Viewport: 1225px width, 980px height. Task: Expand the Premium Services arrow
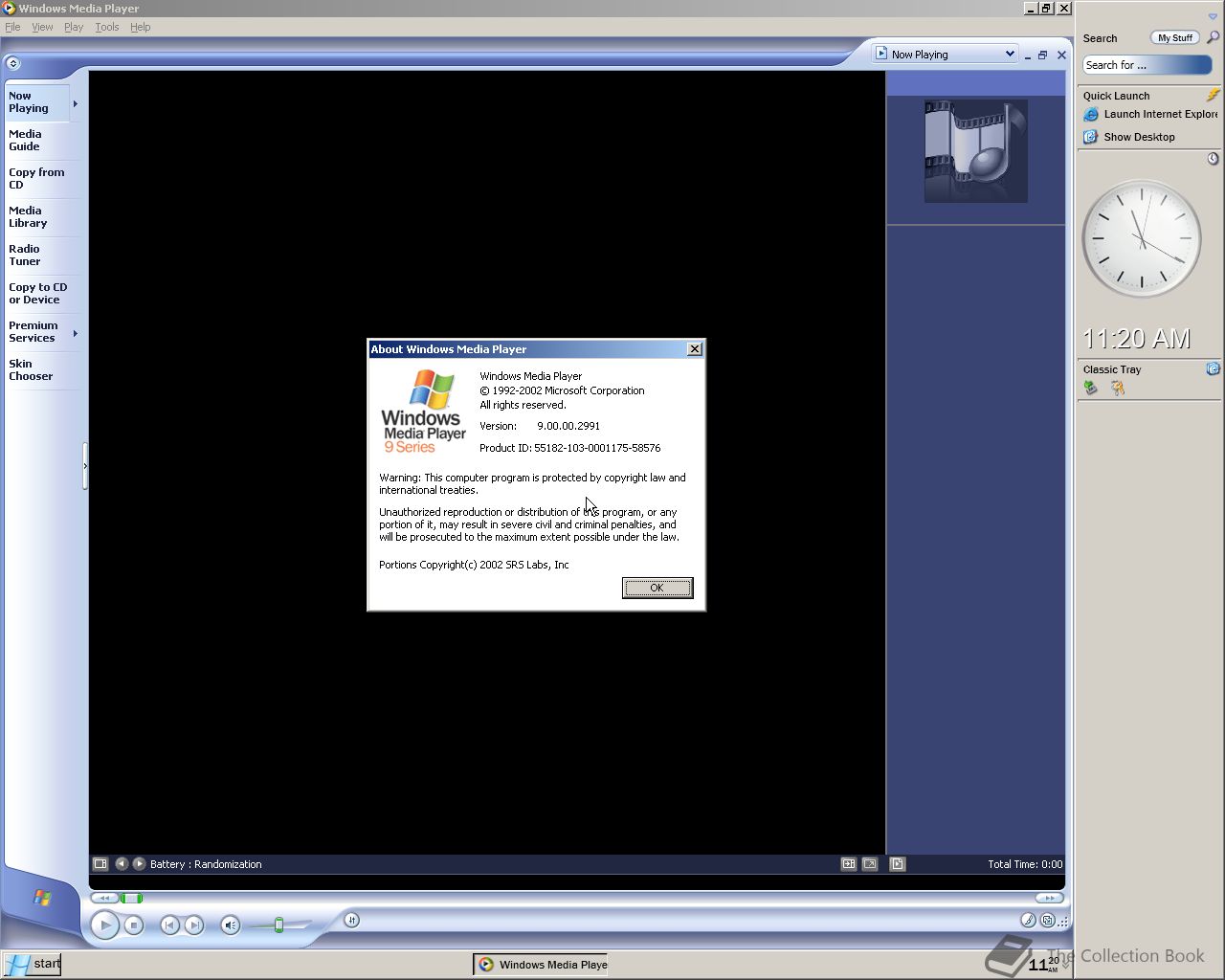[x=76, y=333]
